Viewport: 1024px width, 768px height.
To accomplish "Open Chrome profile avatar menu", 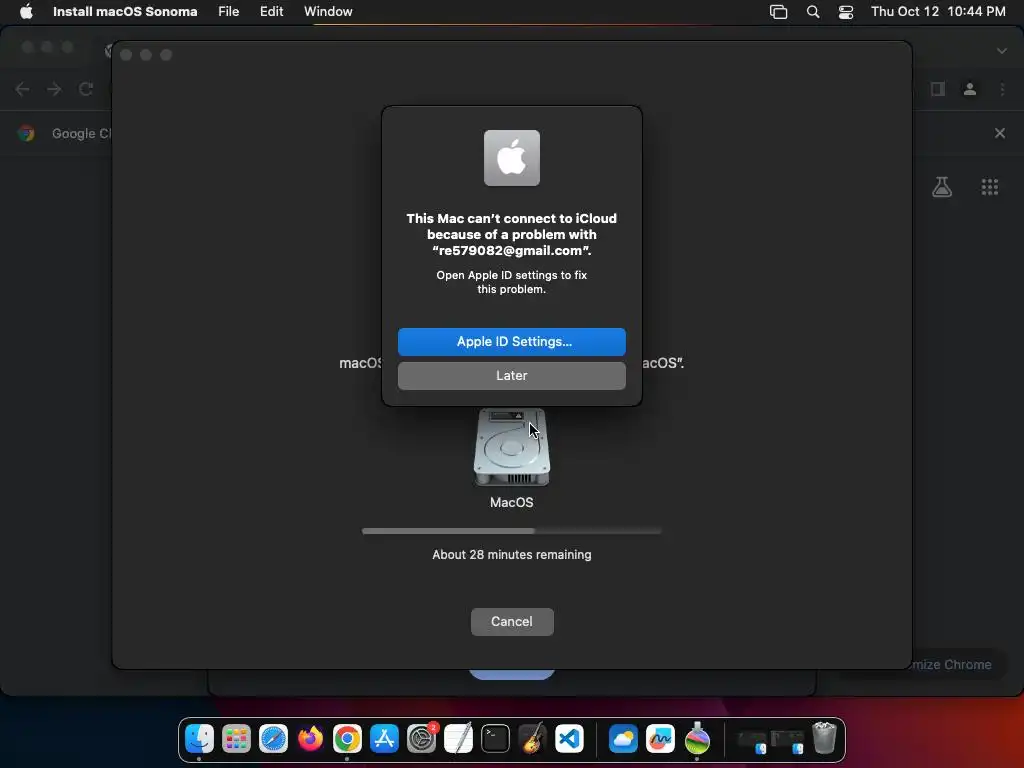I will point(970,89).
